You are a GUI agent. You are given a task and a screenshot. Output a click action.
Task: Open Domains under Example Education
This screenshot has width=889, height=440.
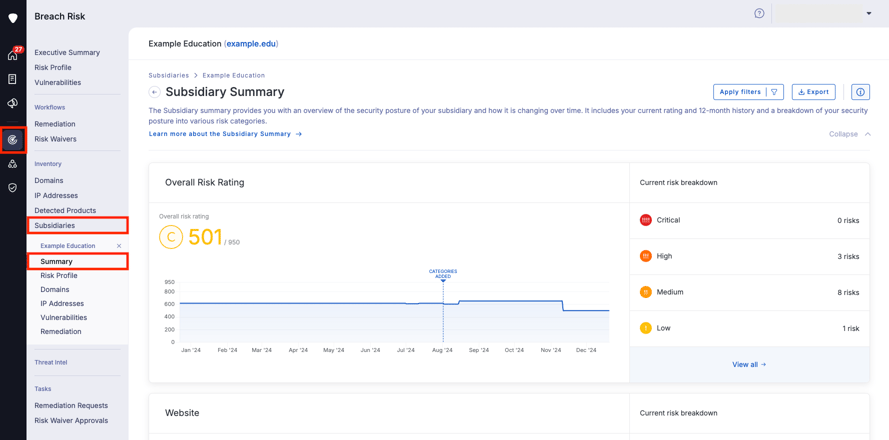[x=55, y=290]
